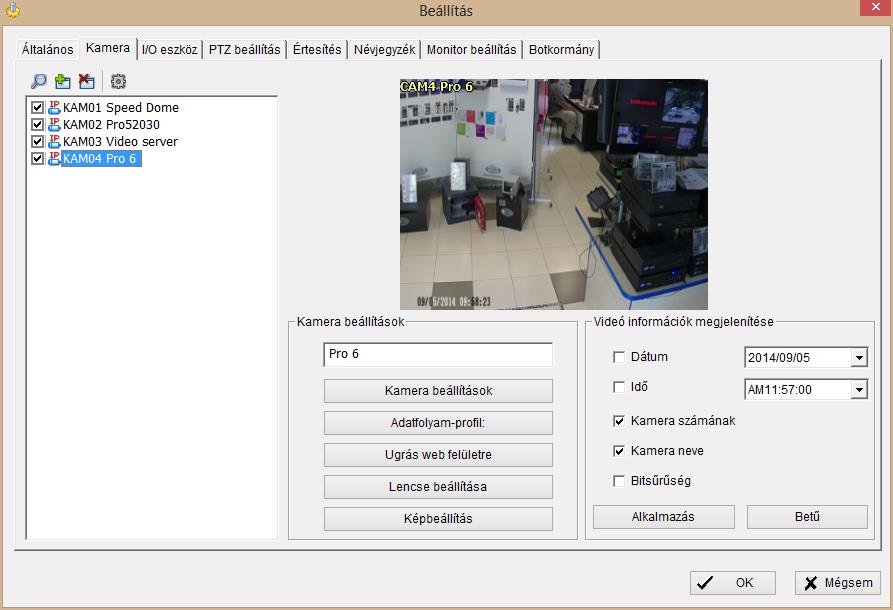Uncheck the KAM03 Video server checkbox
Image resolution: width=893 pixels, height=610 pixels.
tap(38, 141)
